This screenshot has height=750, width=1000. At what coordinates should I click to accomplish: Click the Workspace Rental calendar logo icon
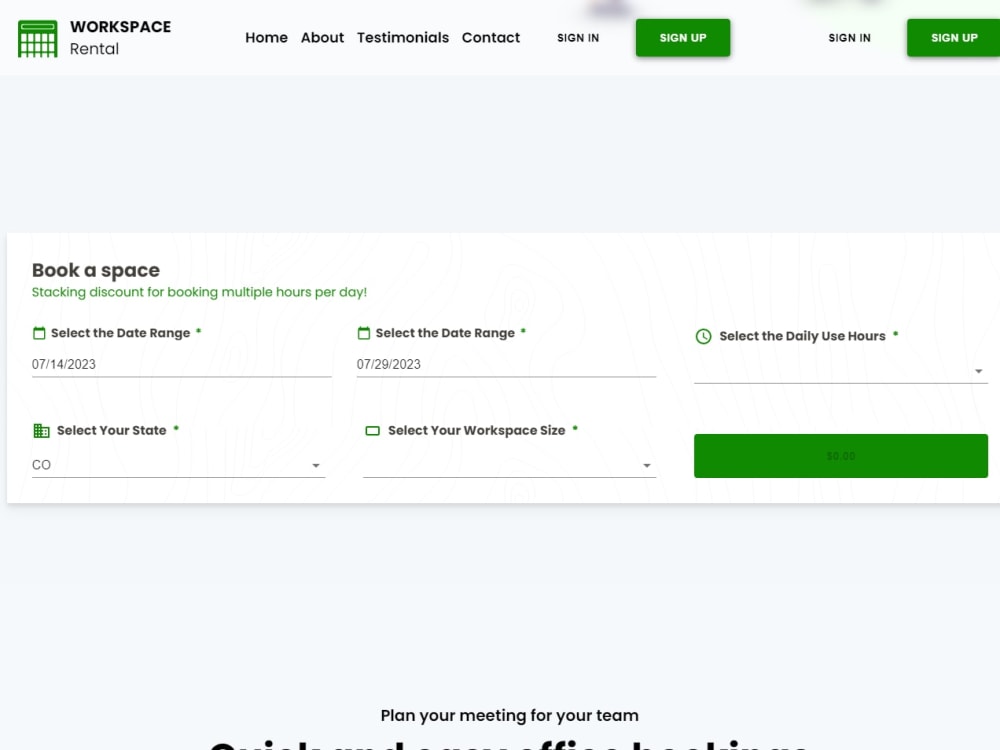(x=38, y=38)
